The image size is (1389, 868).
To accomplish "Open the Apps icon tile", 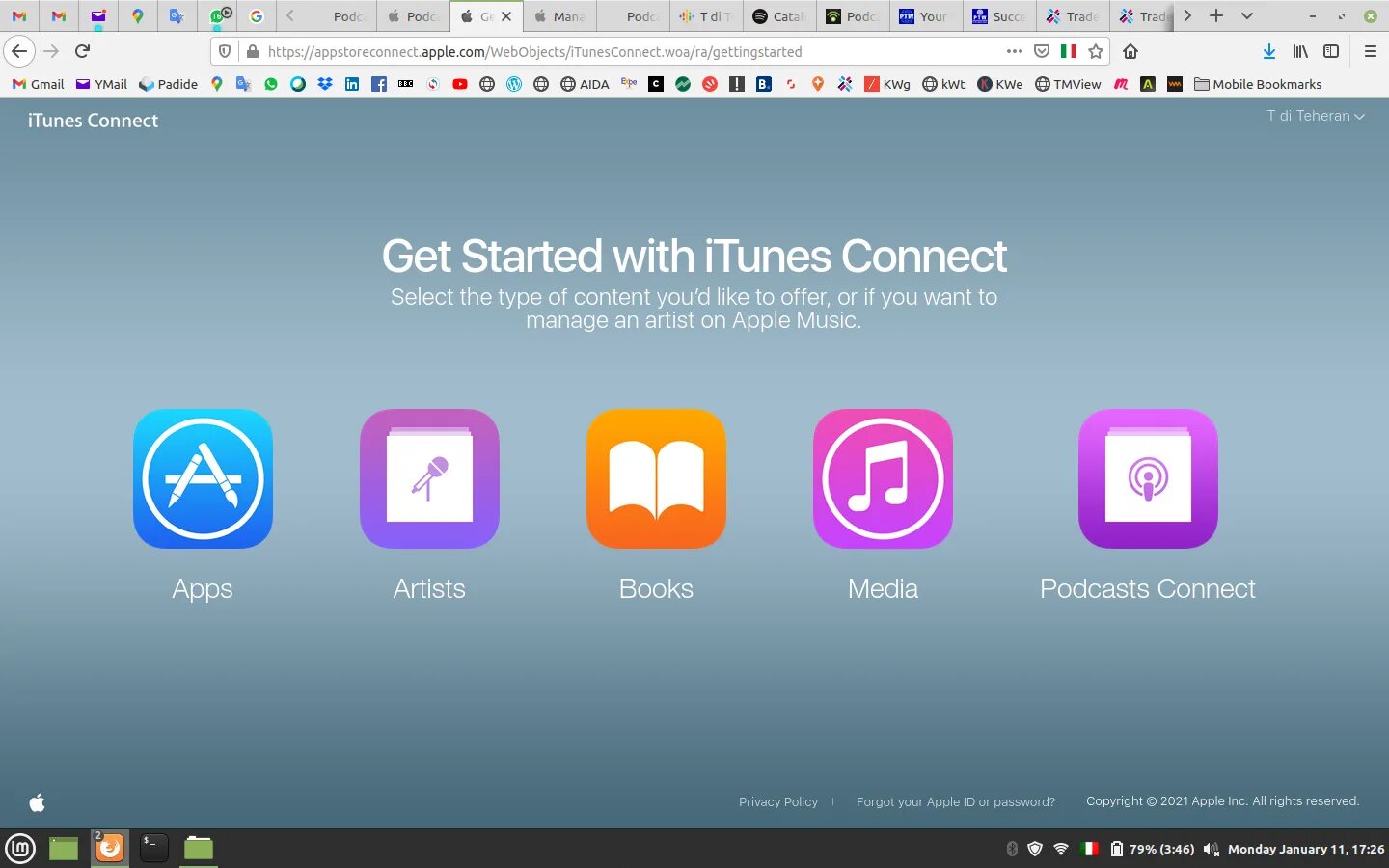I will 203,478.
